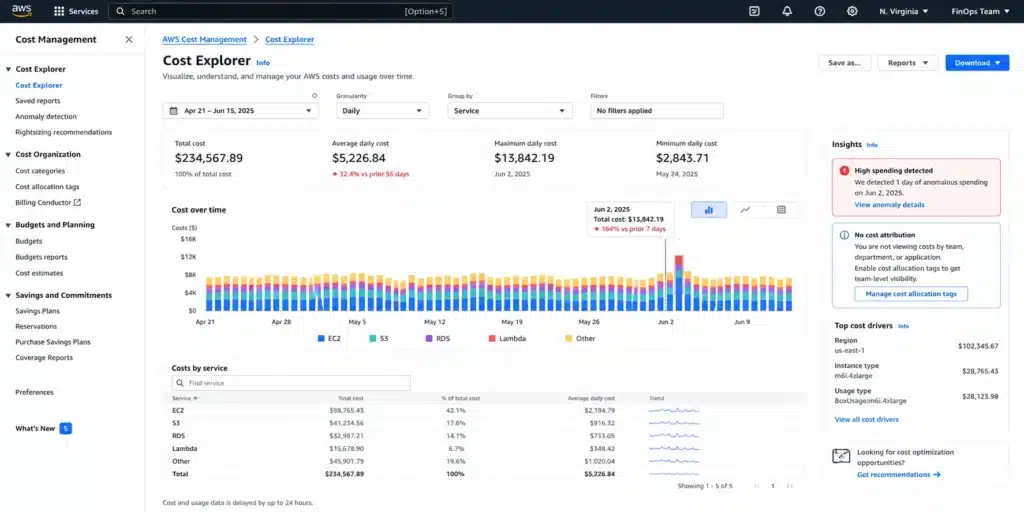Click Info link next to Insights
The image size is (1024, 512).
(x=872, y=145)
